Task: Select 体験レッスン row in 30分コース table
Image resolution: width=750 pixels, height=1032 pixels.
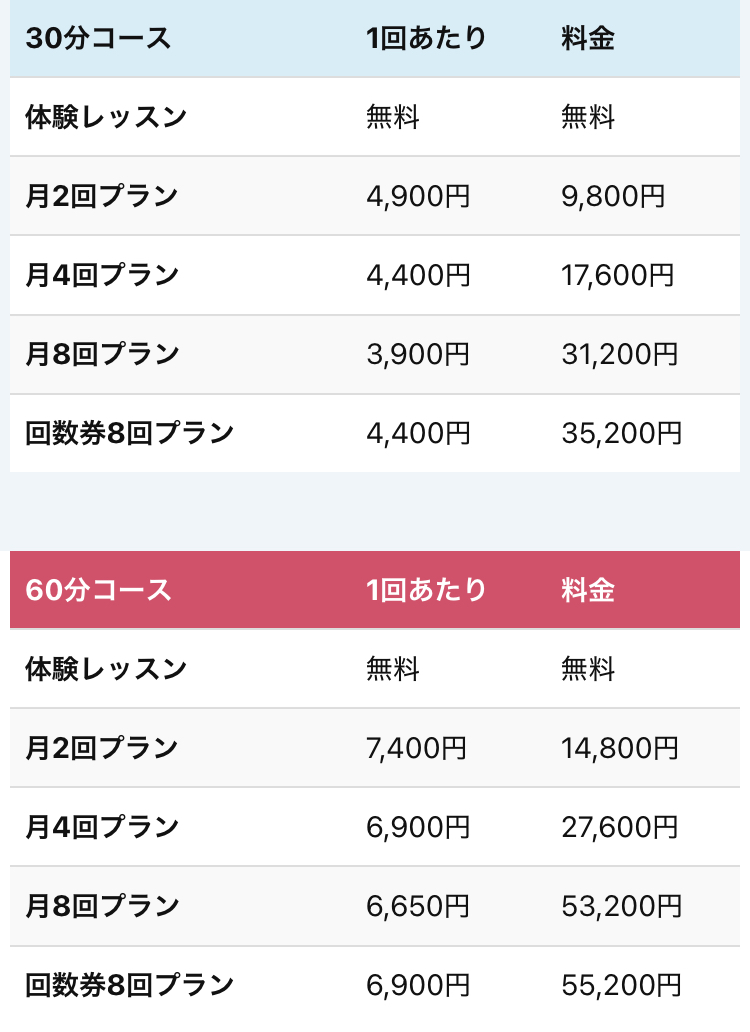Action: 106,117
